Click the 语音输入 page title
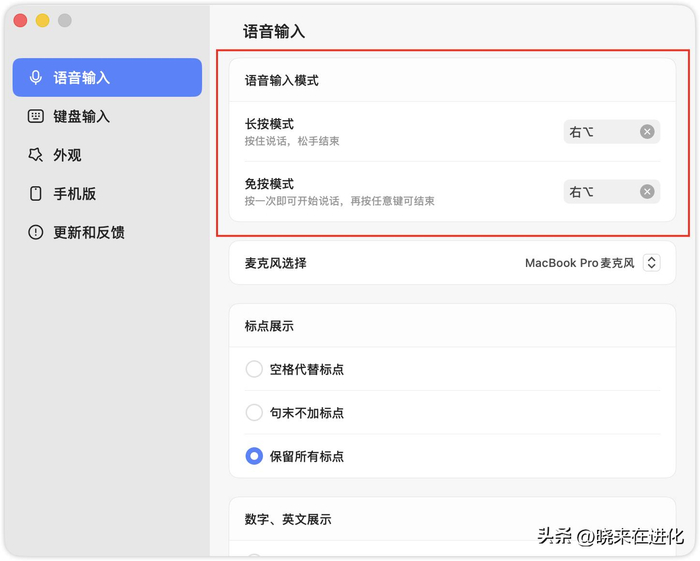 274,32
